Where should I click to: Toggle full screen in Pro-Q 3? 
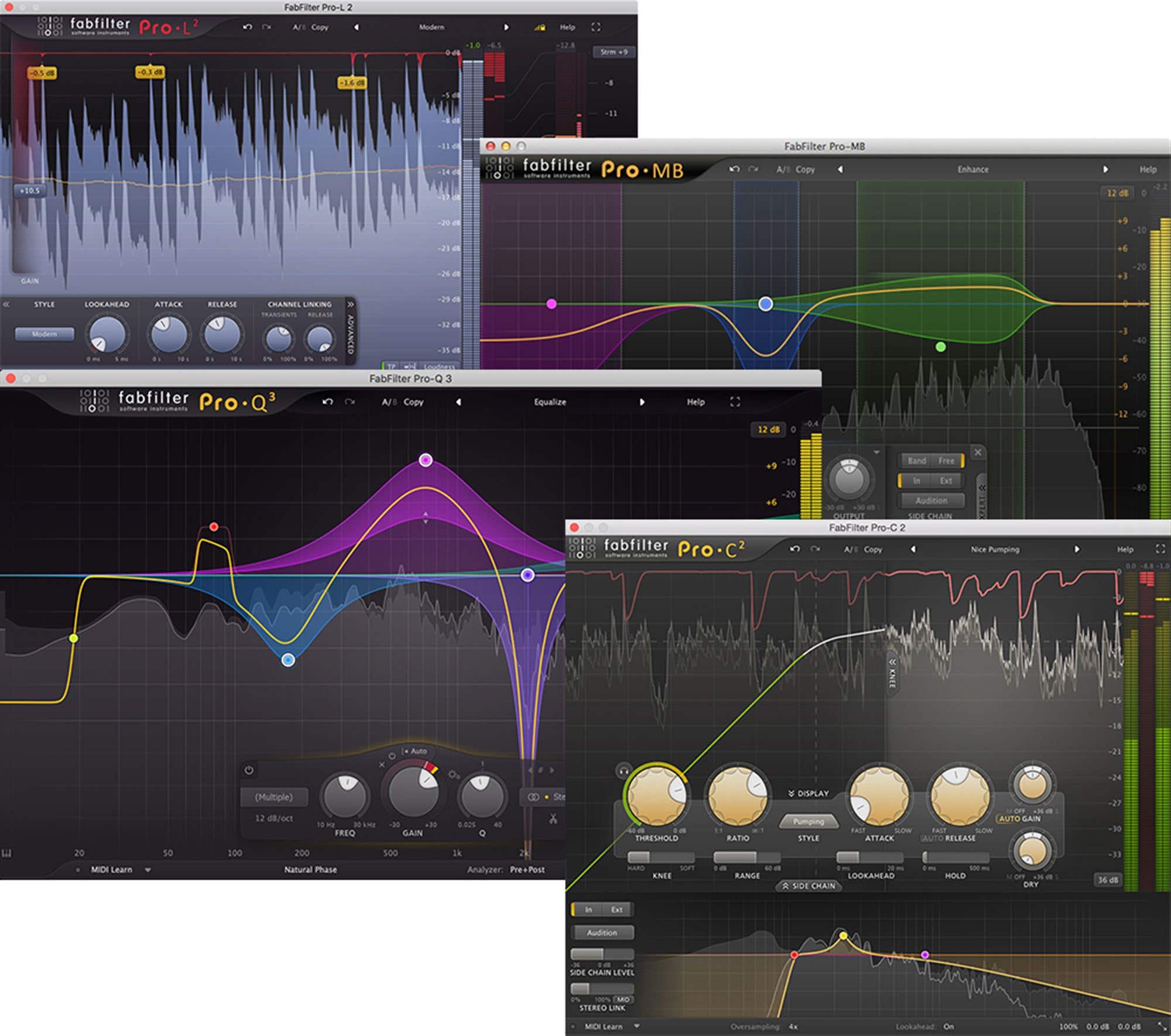(735, 402)
